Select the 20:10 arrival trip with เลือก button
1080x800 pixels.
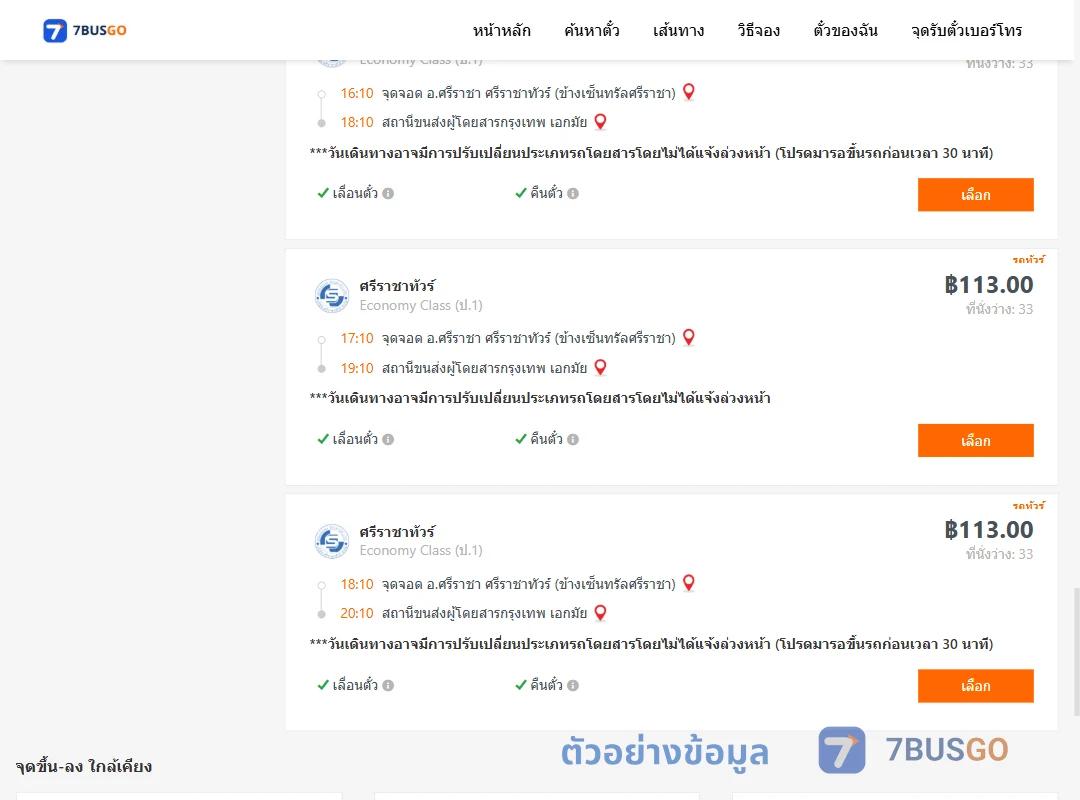tap(975, 686)
